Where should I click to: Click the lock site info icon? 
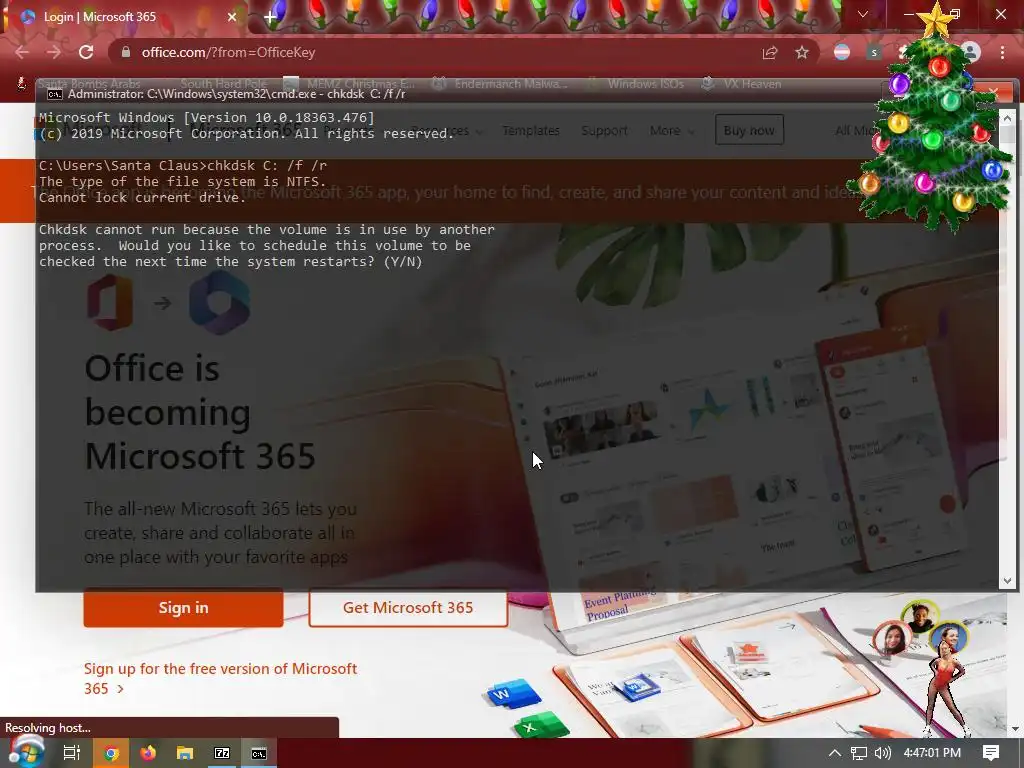tap(126, 52)
